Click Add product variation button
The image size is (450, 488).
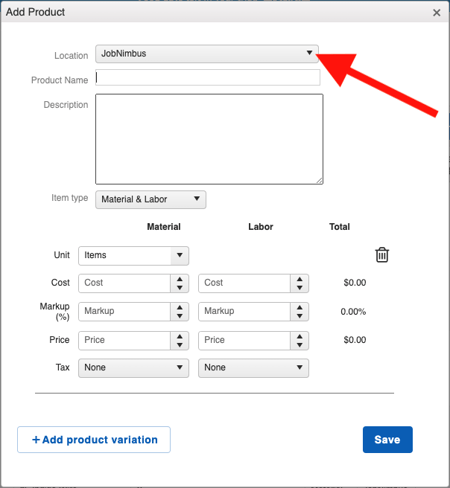(x=94, y=439)
